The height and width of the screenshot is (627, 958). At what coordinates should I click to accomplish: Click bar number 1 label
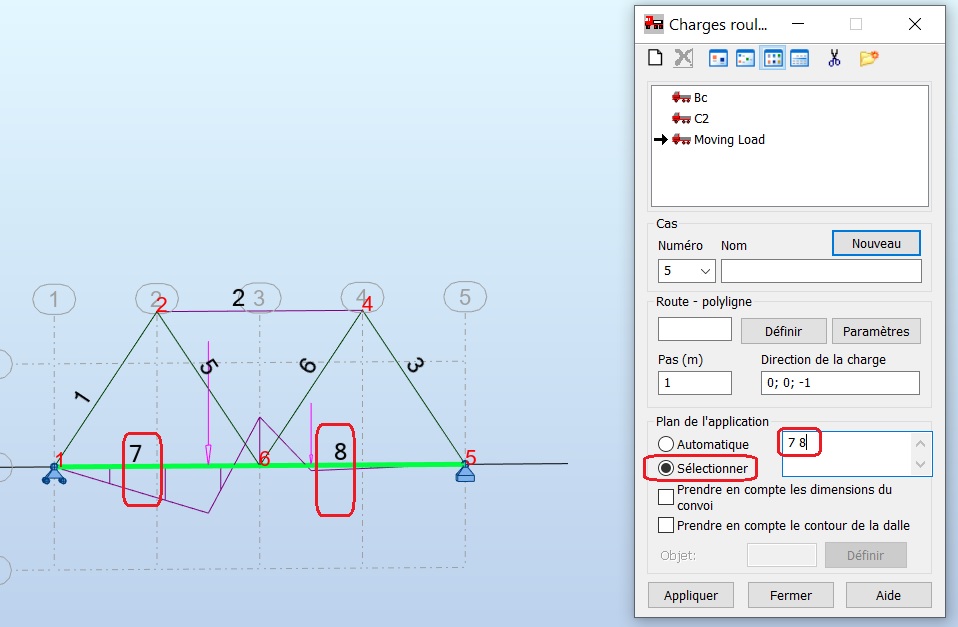[82, 397]
